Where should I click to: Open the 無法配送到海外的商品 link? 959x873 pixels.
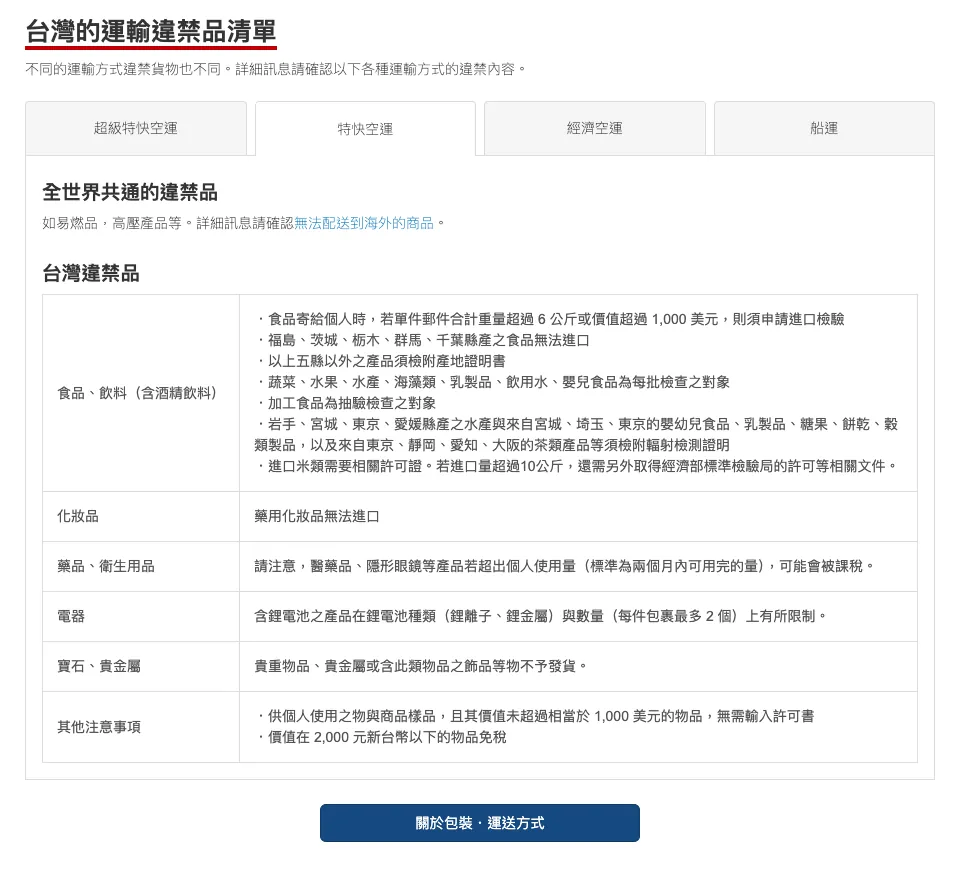[x=364, y=223]
